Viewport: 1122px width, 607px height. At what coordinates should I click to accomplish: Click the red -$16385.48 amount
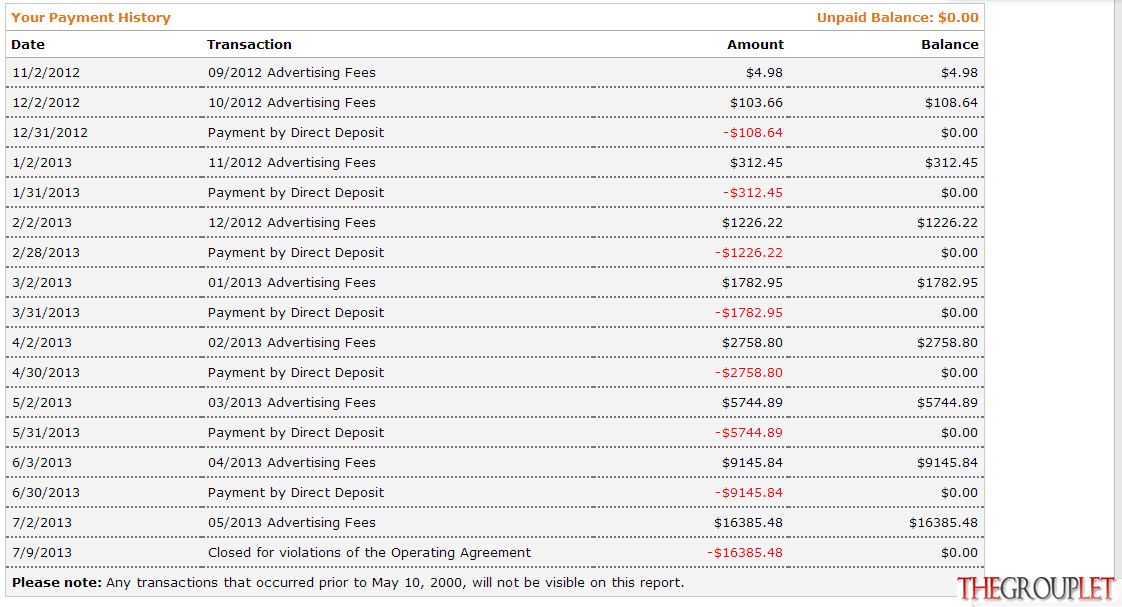[745, 554]
